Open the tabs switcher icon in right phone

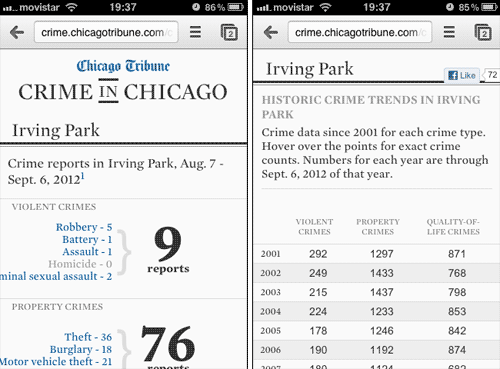[x=483, y=32]
